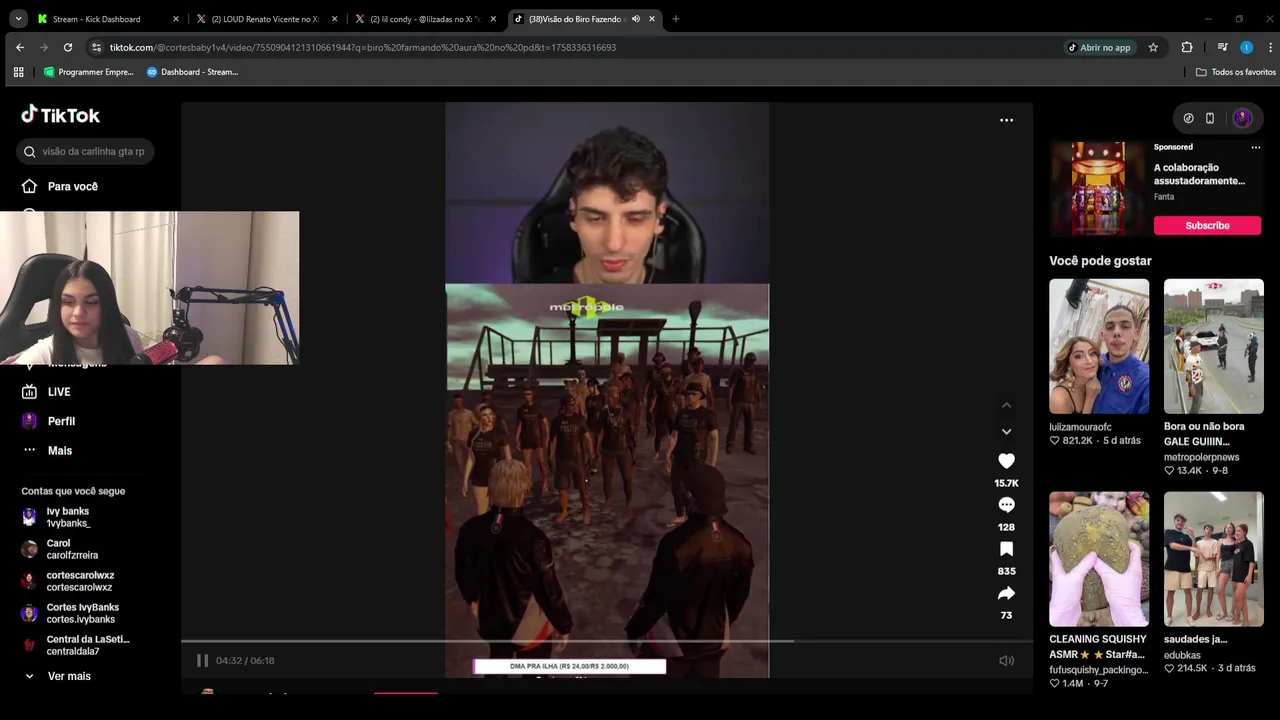Open the video options three-dot menu

click(x=1006, y=120)
